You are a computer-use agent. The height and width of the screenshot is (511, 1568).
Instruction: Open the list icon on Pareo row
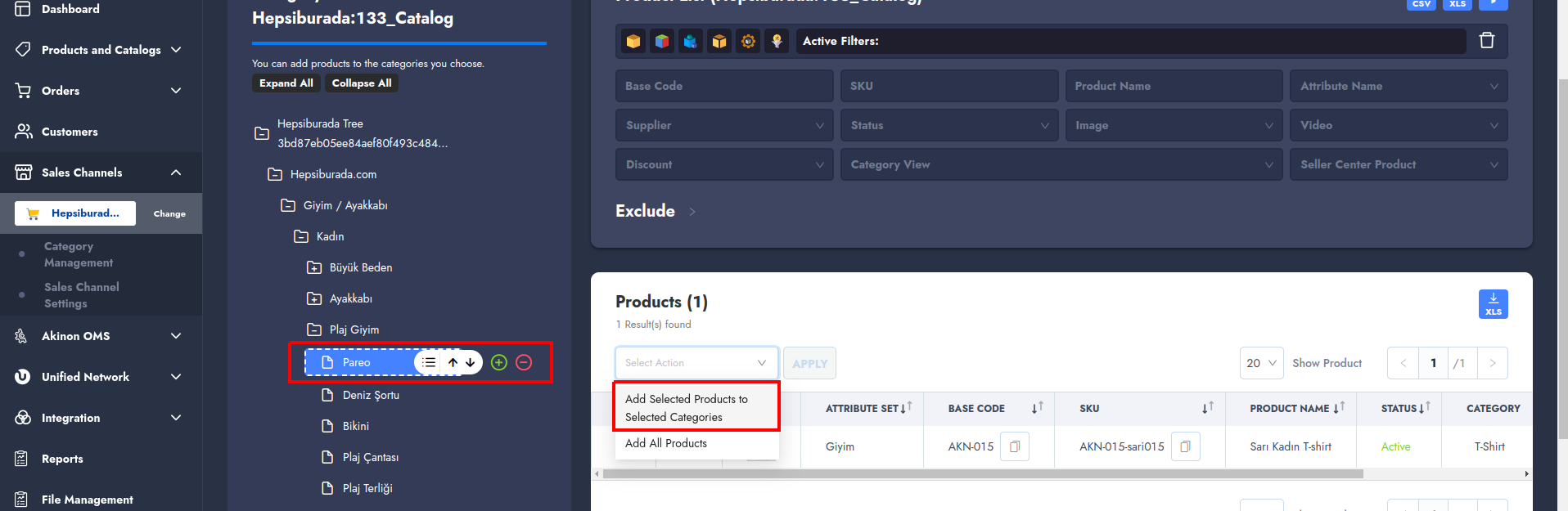coord(429,362)
